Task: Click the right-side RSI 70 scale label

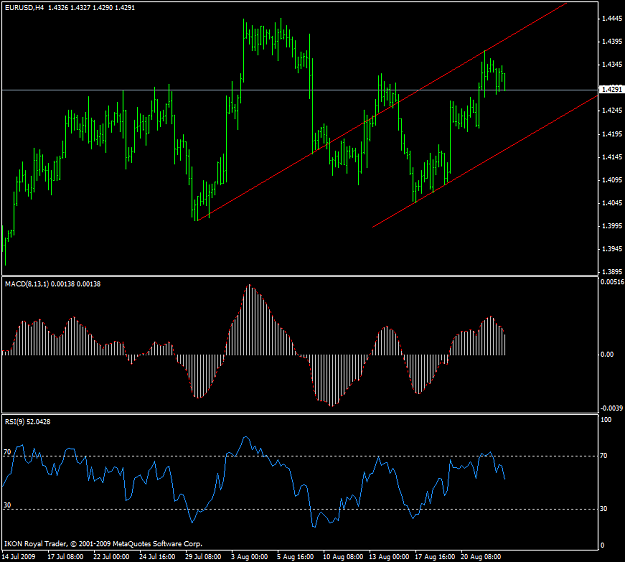Action: [x=604, y=456]
